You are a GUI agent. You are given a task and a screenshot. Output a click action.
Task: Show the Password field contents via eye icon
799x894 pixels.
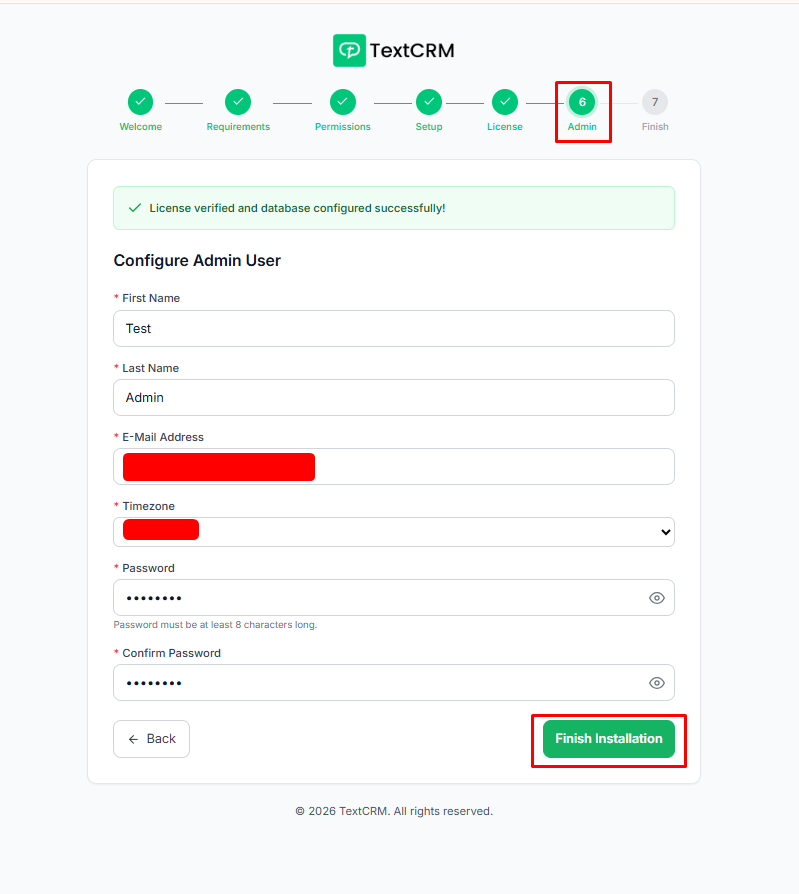click(x=657, y=598)
